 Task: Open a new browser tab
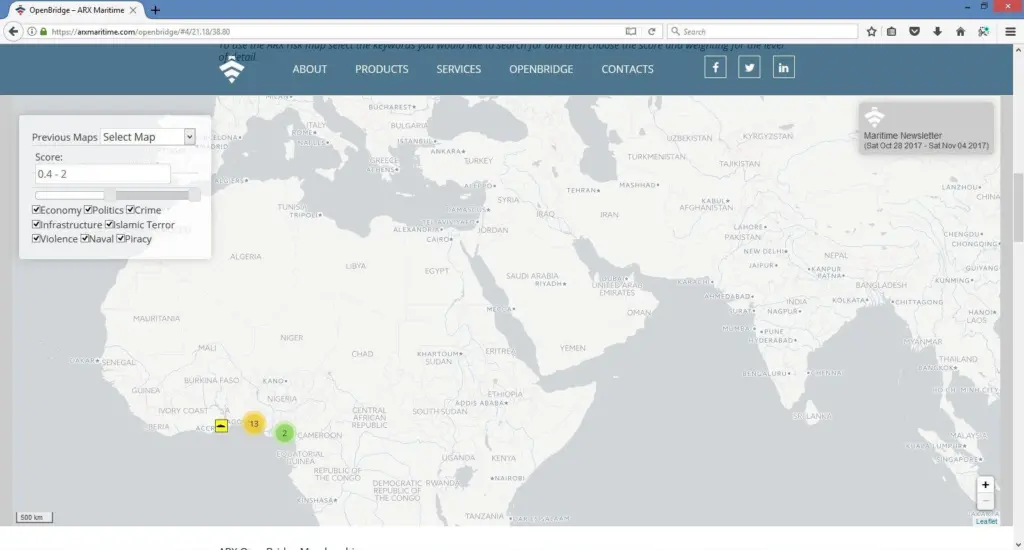(155, 10)
